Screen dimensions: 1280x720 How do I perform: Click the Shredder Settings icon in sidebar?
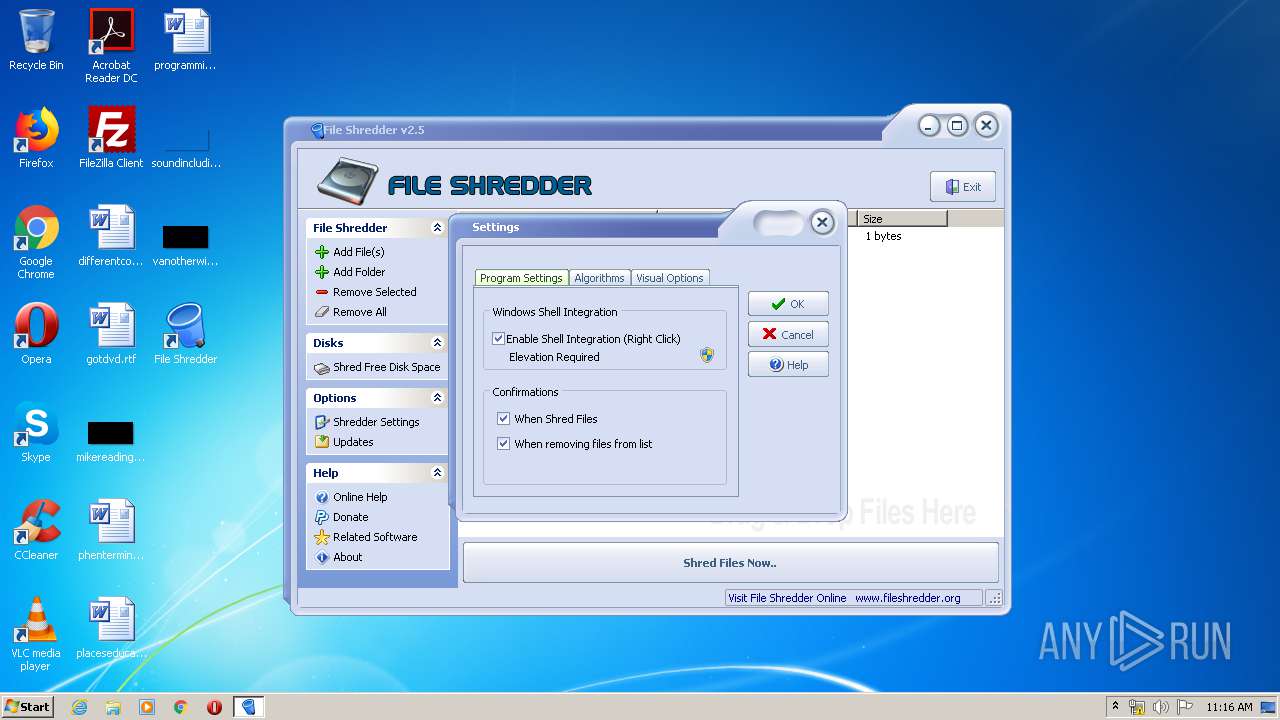pos(322,422)
